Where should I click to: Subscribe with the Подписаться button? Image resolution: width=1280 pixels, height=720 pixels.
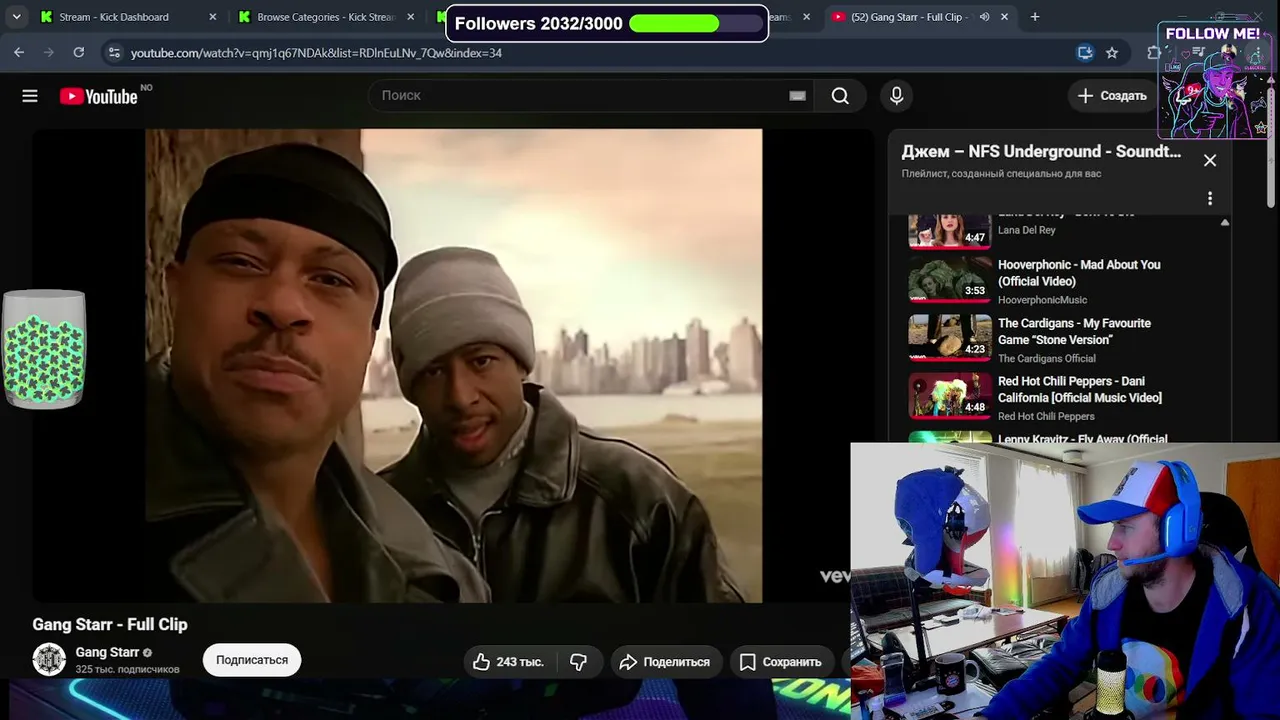click(252, 660)
